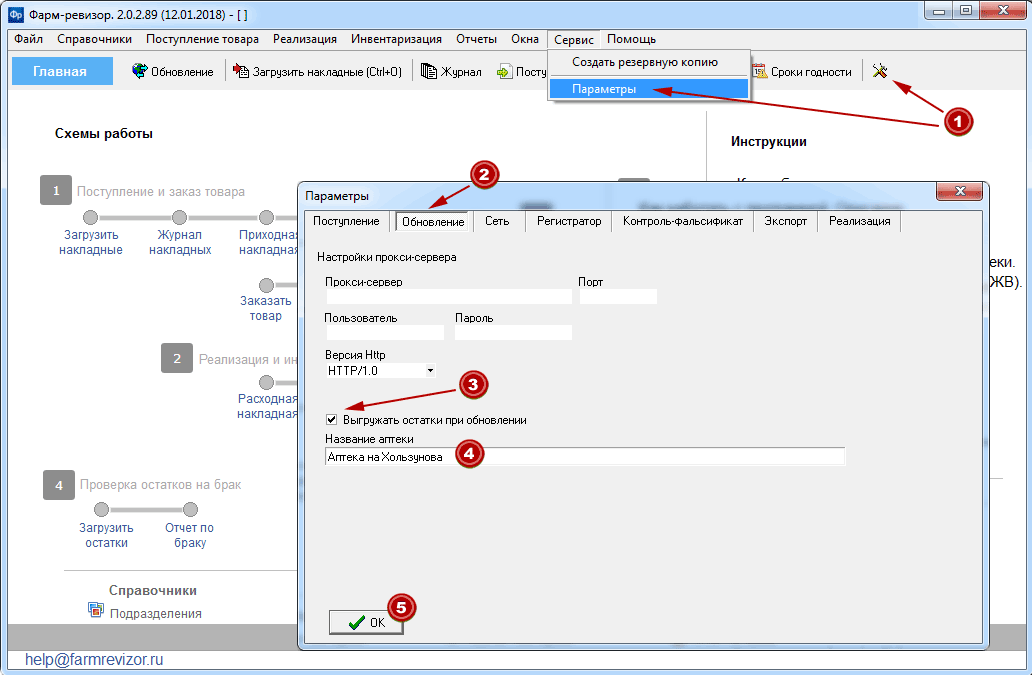The height and width of the screenshot is (675, 1032).
Task: Open settings via tools wrench icon
Action: [x=880, y=71]
